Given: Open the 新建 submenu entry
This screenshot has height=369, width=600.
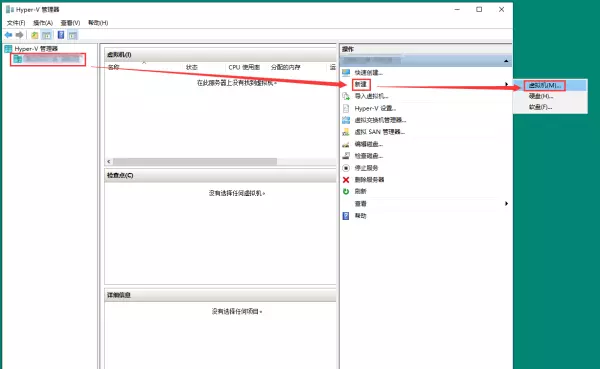Looking at the screenshot, I should pyautogui.click(x=360, y=84).
